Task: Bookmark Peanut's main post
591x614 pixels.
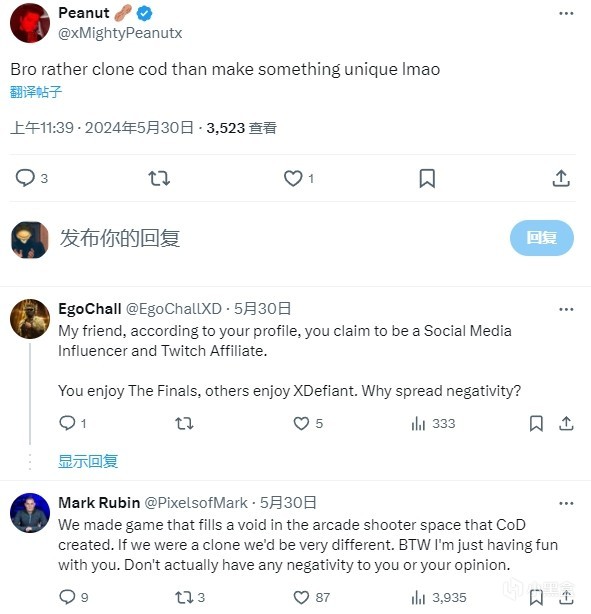Action: click(x=427, y=179)
